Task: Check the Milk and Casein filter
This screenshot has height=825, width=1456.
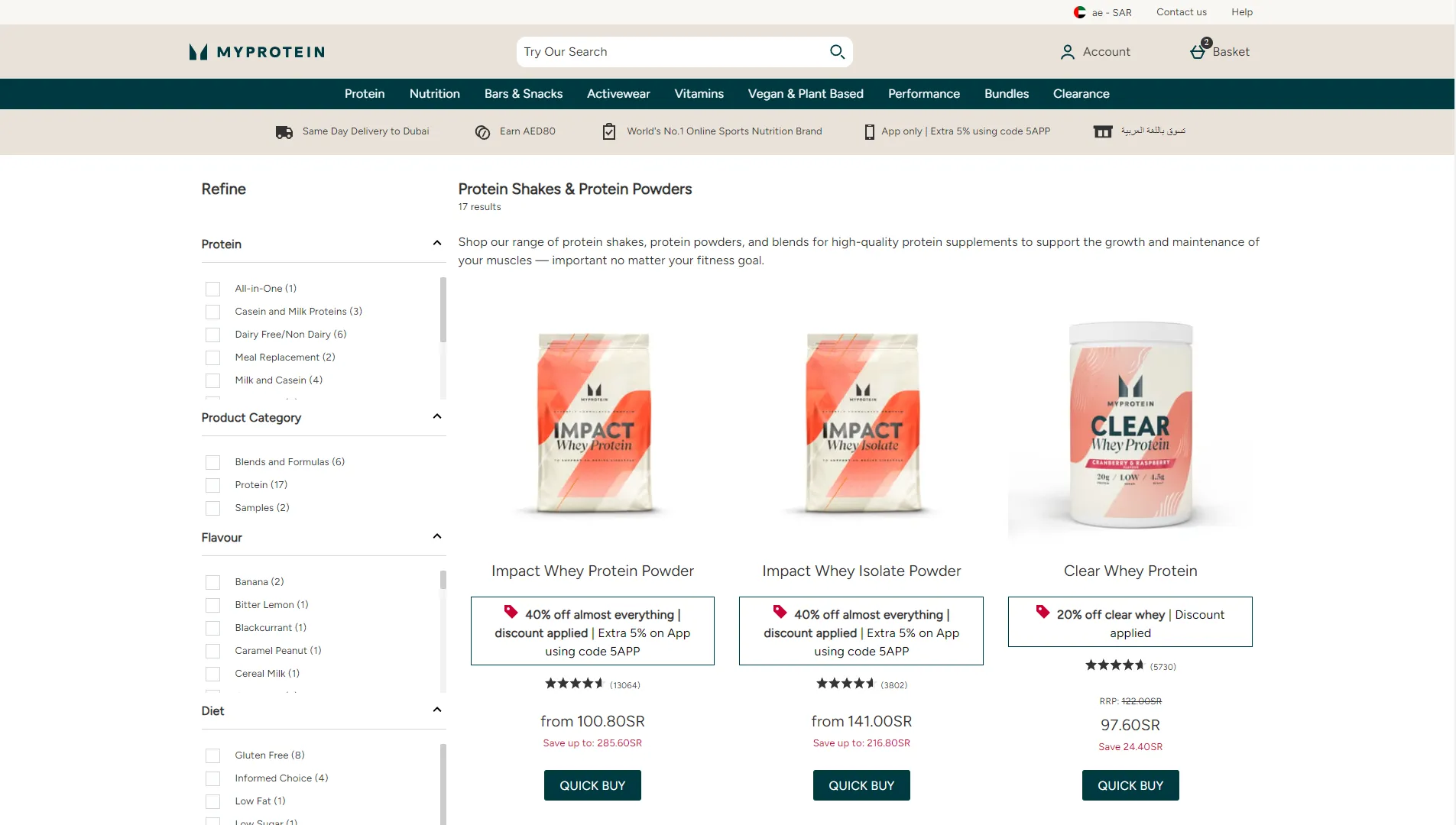Action: pos(212,380)
